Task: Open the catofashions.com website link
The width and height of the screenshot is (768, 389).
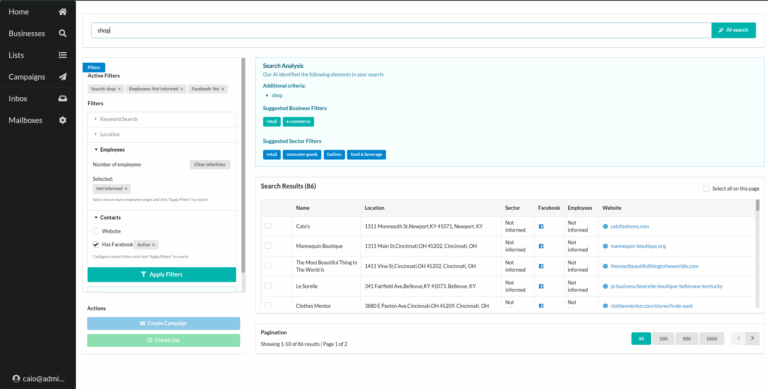Action: 629,226
